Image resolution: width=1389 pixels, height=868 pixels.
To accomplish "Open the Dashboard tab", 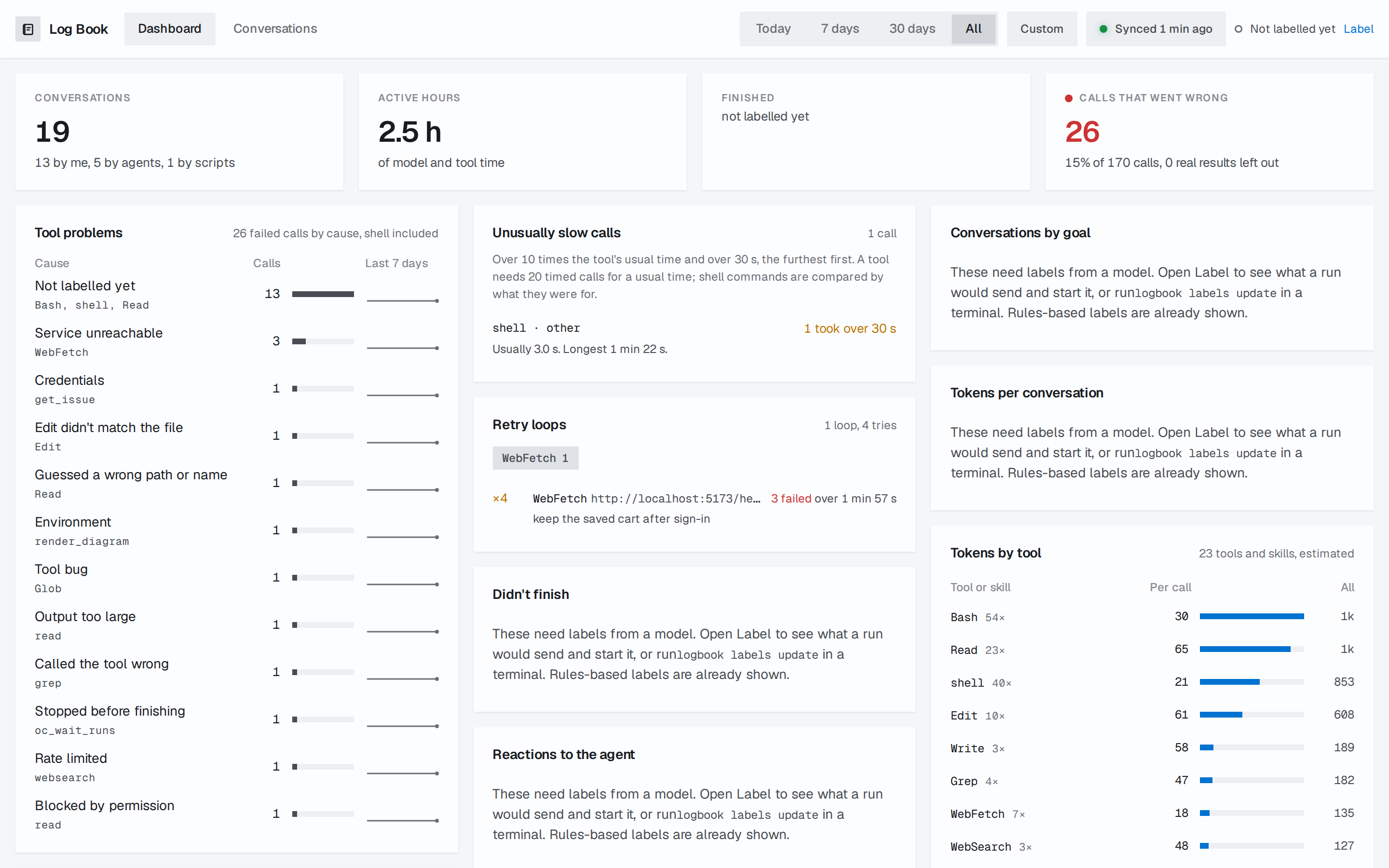I will click(169, 29).
